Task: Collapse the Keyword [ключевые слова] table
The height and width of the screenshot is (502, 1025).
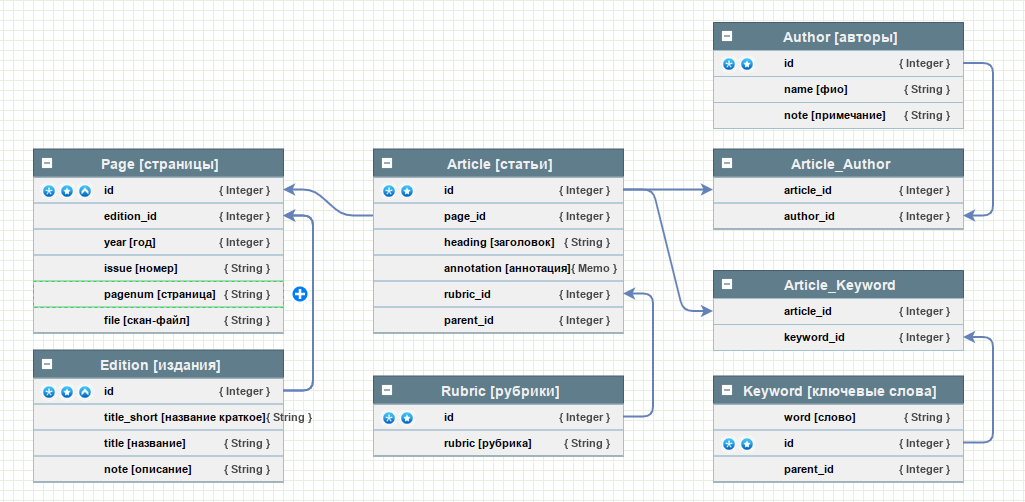Action: click(x=727, y=390)
